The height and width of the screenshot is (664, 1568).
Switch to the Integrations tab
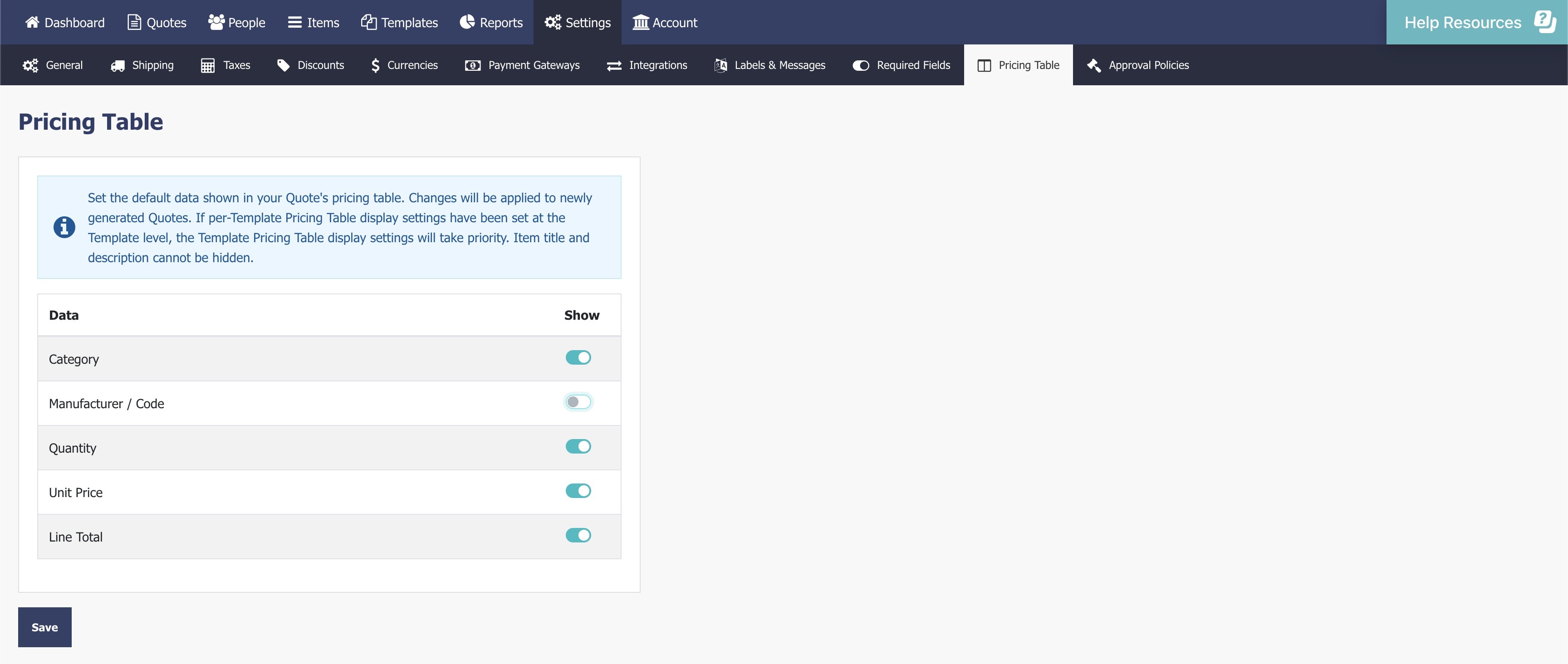point(647,65)
